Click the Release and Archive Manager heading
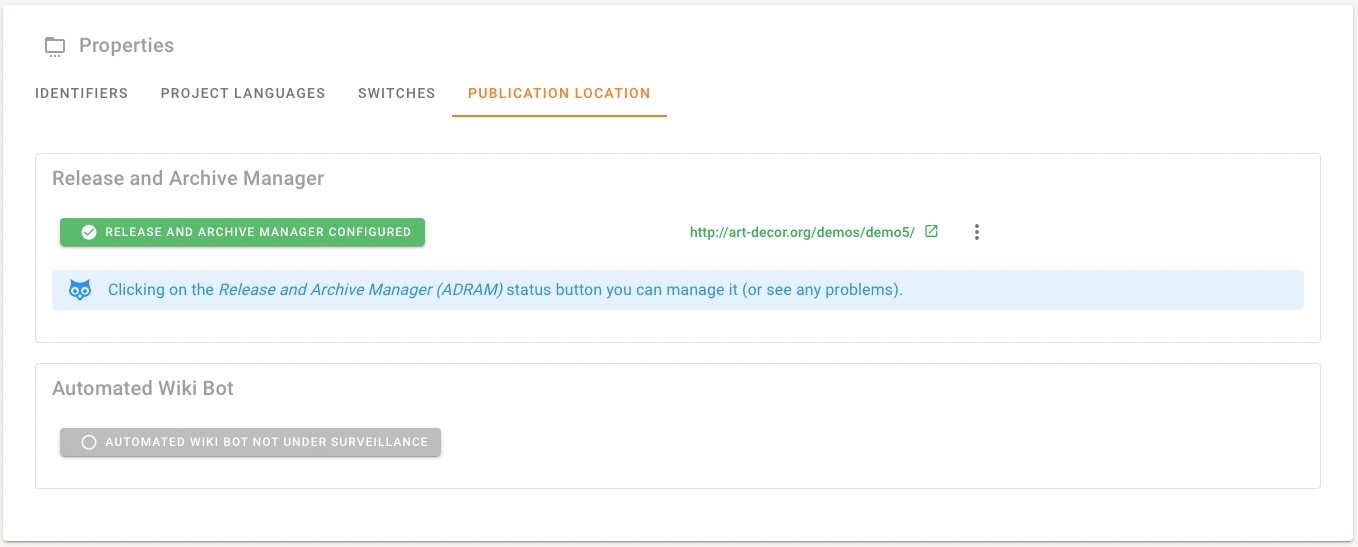 pyautogui.click(x=188, y=179)
